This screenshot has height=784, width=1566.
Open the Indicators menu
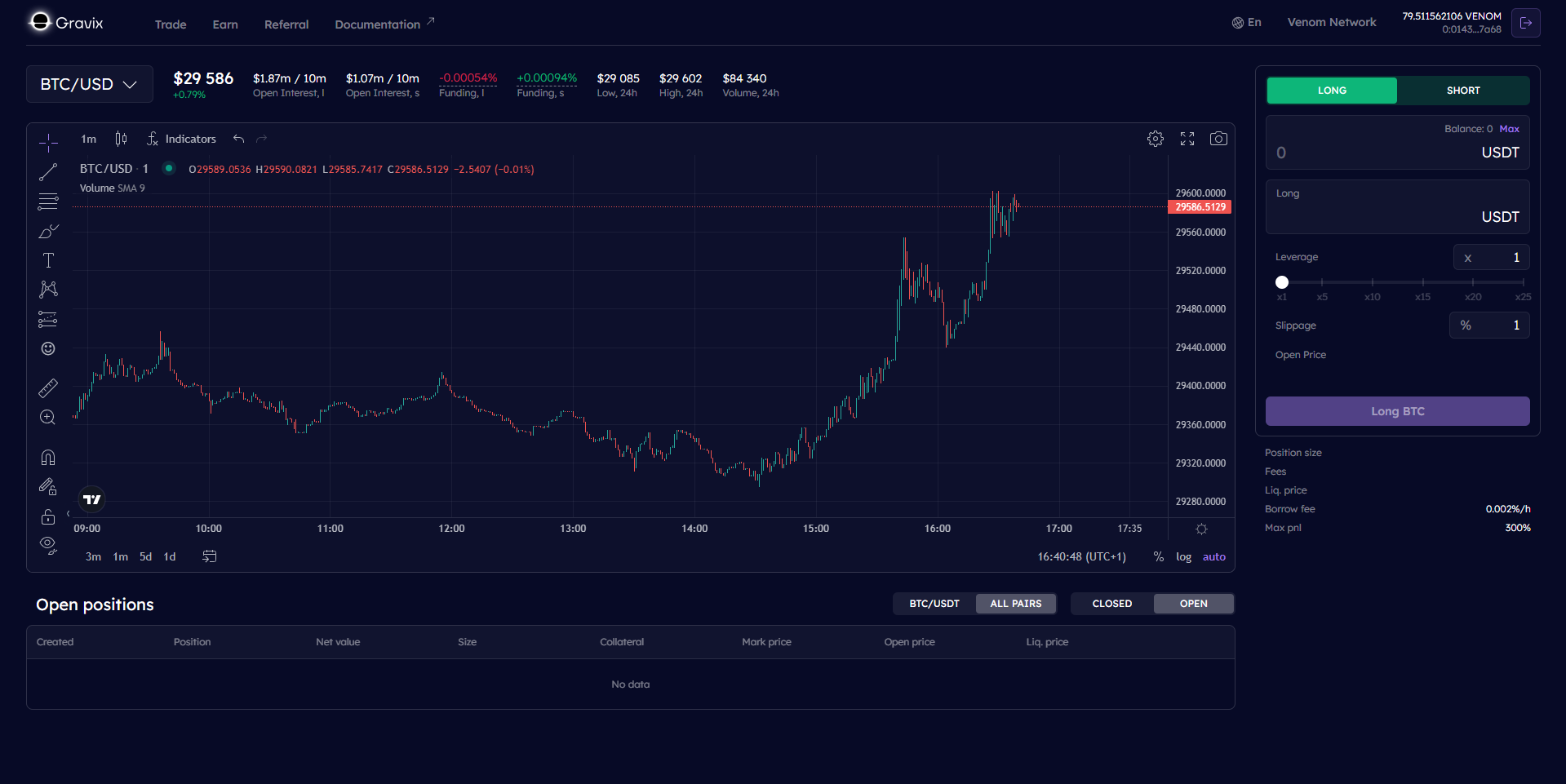click(x=182, y=140)
